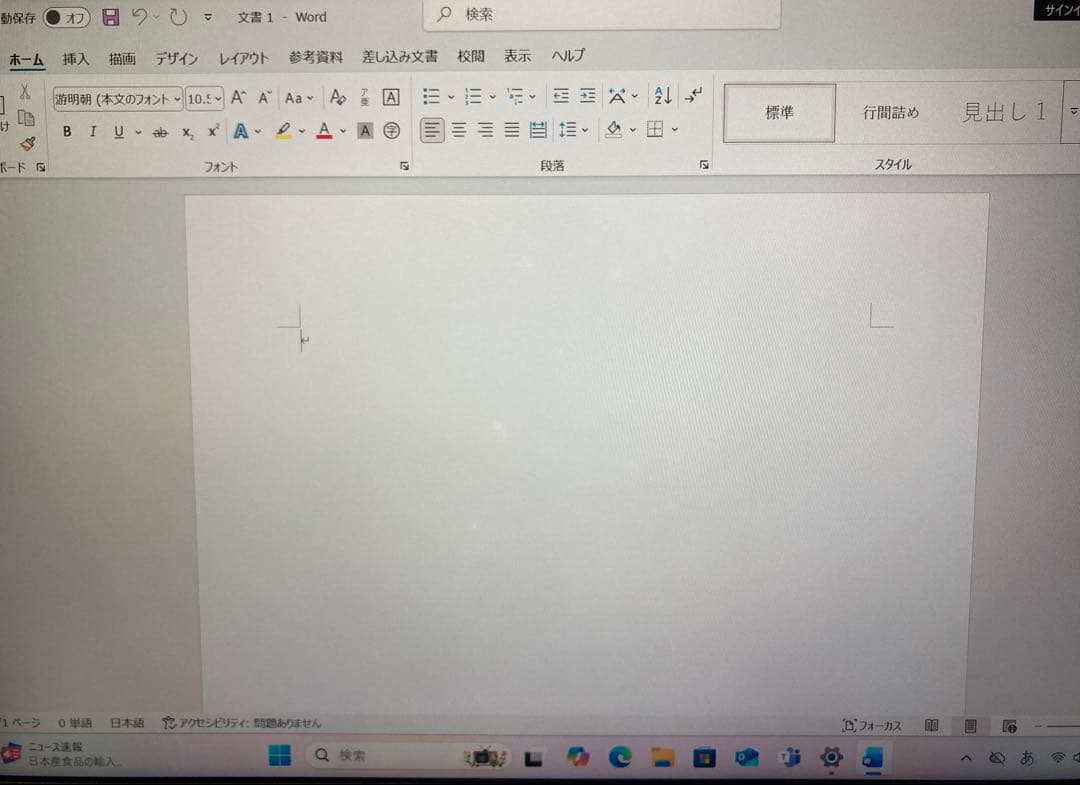Expand the line spacing dropdown
Image resolution: width=1080 pixels, height=785 pixels.
(x=585, y=130)
